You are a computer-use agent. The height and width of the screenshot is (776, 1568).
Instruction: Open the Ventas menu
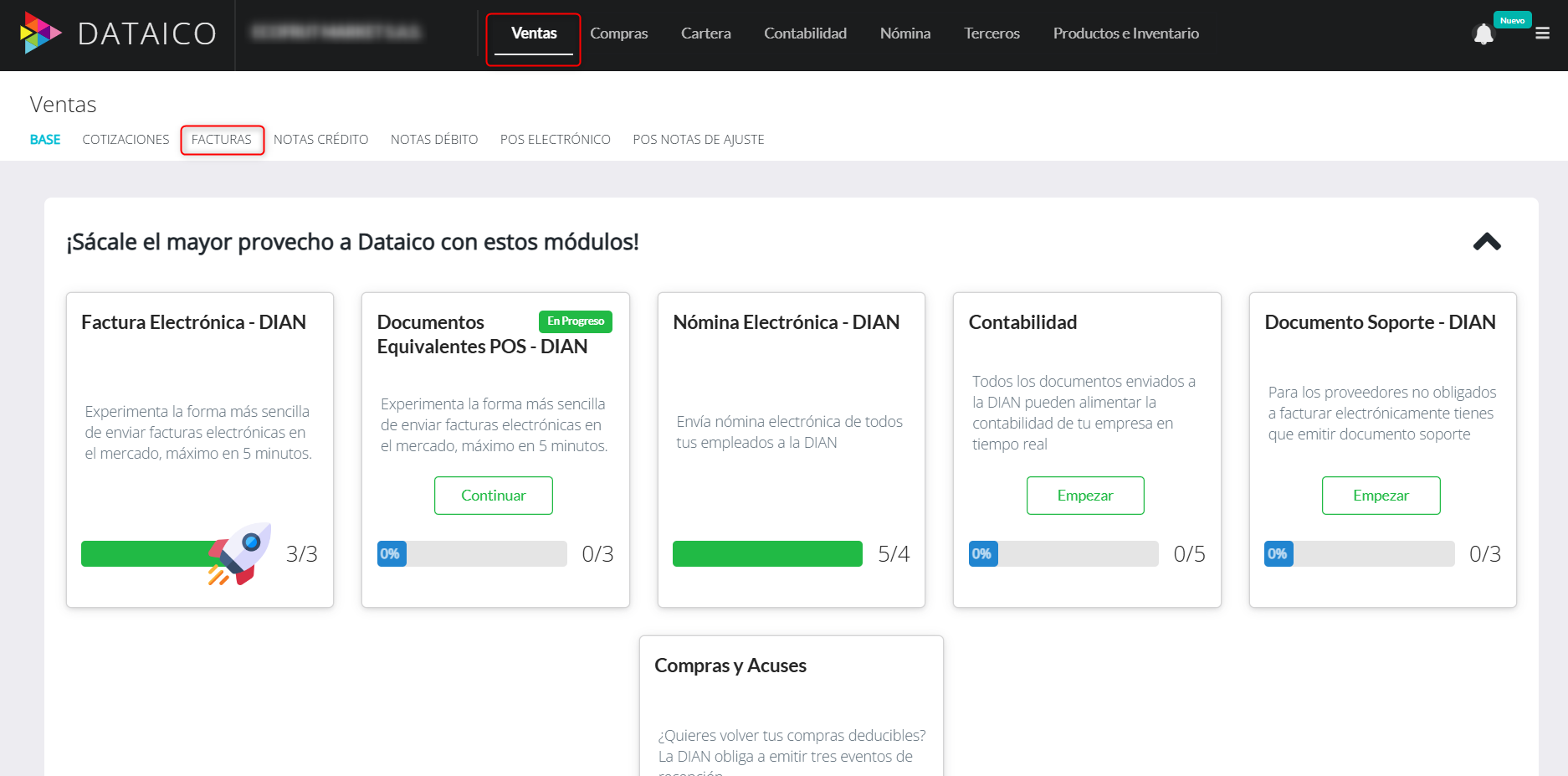pos(534,33)
